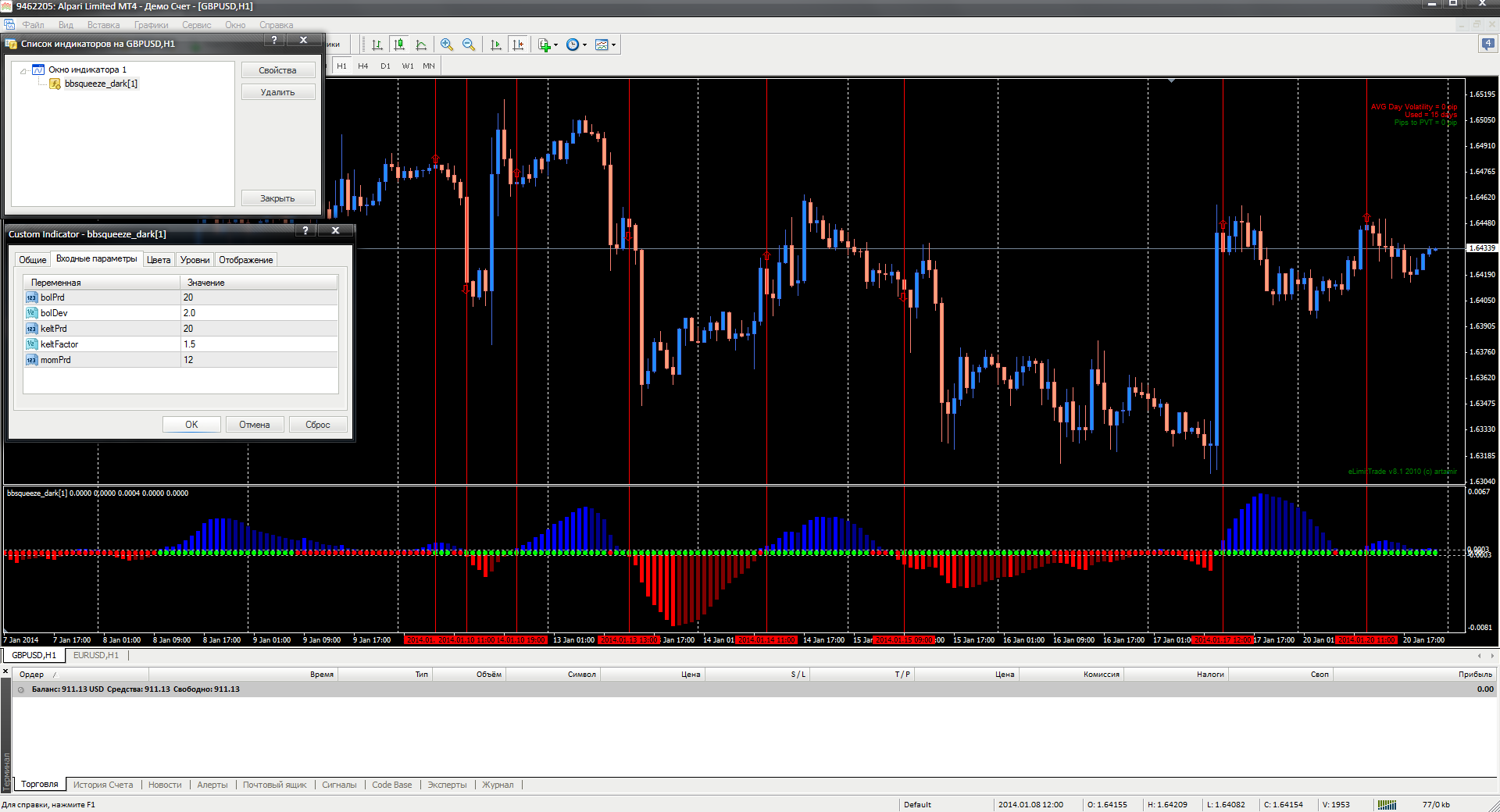The height and width of the screenshot is (812, 1500).
Task: Select the line chart icon
Action: tap(421, 45)
